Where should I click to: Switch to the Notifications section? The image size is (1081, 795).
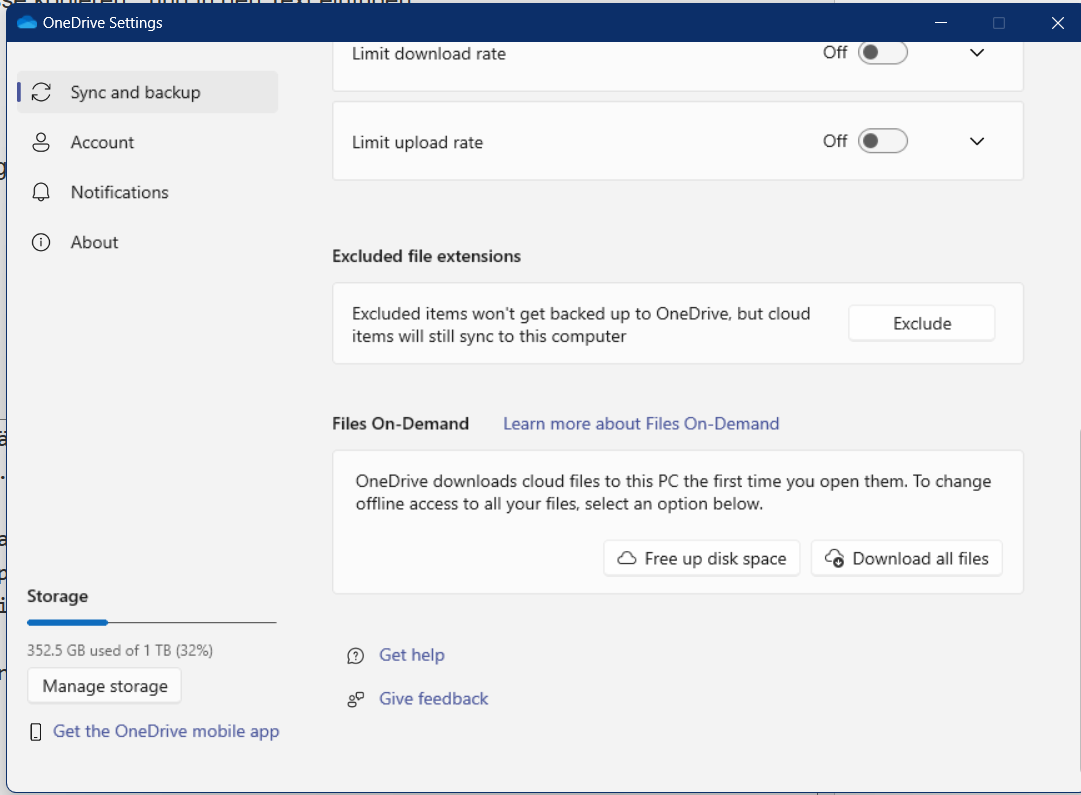(x=119, y=192)
